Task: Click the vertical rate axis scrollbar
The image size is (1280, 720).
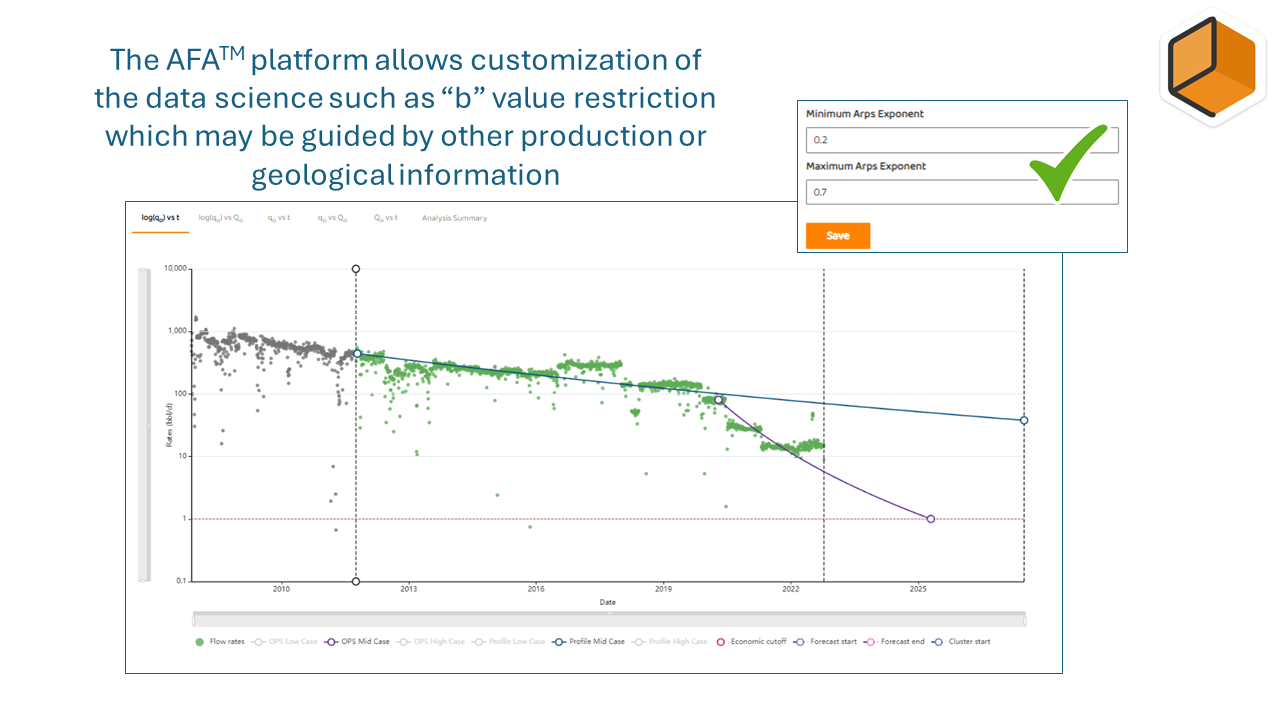Action: tap(143, 424)
